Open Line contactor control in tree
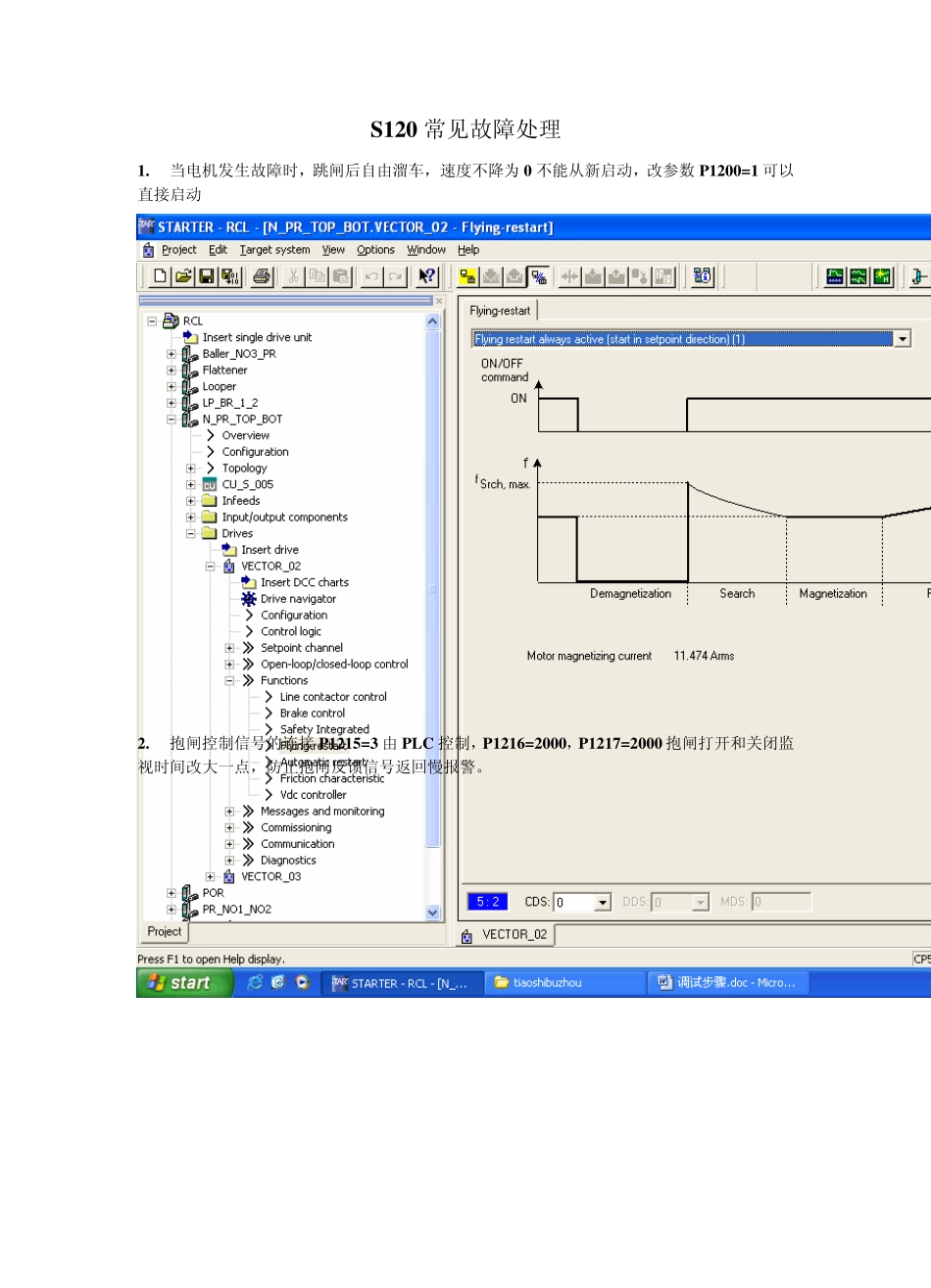 pyautogui.click(x=333, y=697)
